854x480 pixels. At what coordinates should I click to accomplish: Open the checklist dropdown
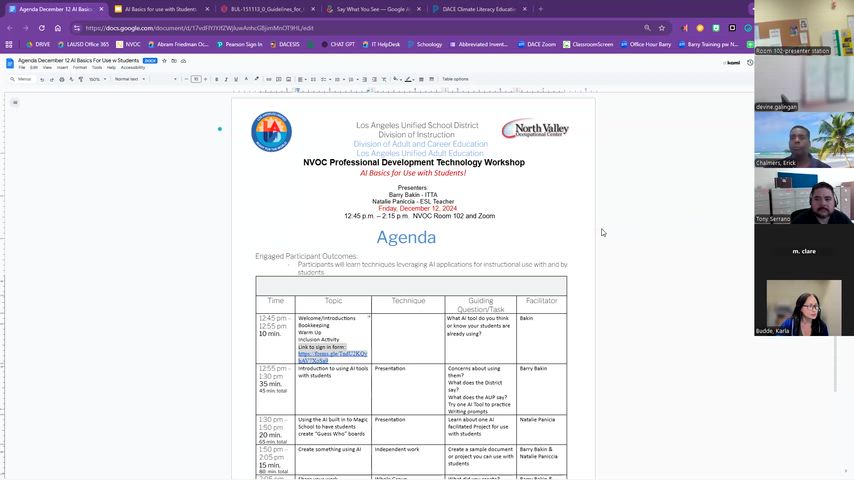coord(325,79)
